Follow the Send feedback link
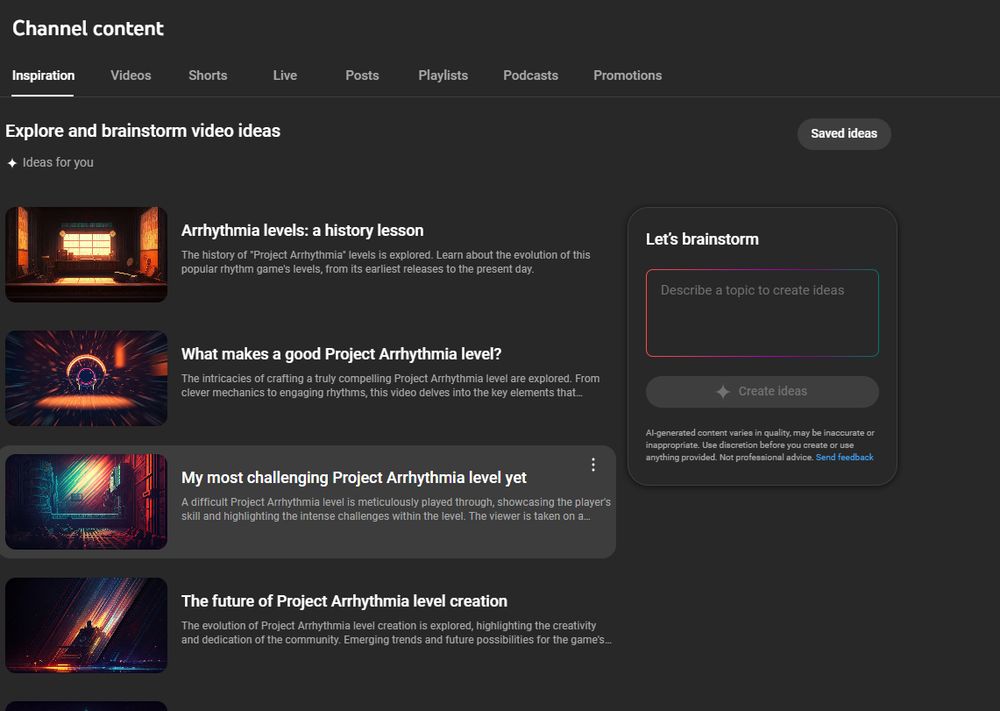 click(x=844, y=457)
